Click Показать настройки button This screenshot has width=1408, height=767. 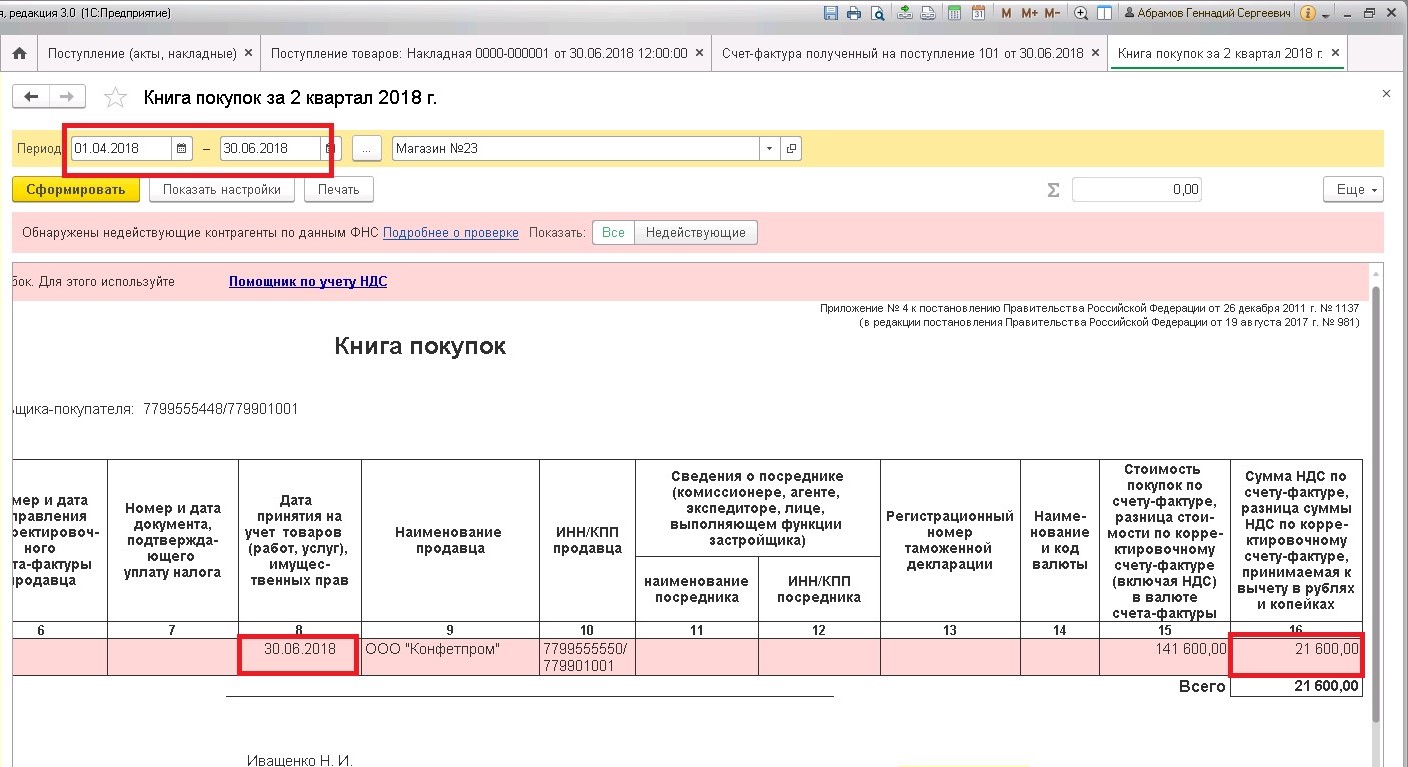pos(222,189)
